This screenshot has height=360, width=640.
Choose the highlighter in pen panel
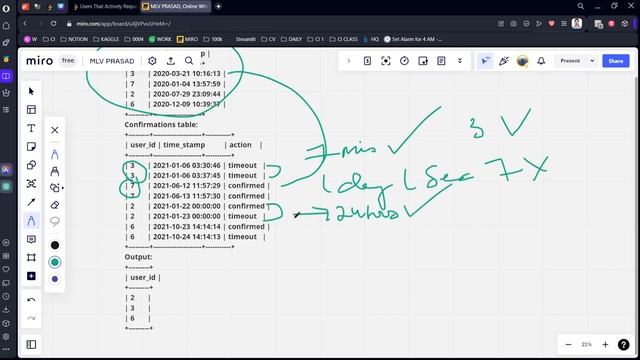pyautogui.click(x=55, y=171)
